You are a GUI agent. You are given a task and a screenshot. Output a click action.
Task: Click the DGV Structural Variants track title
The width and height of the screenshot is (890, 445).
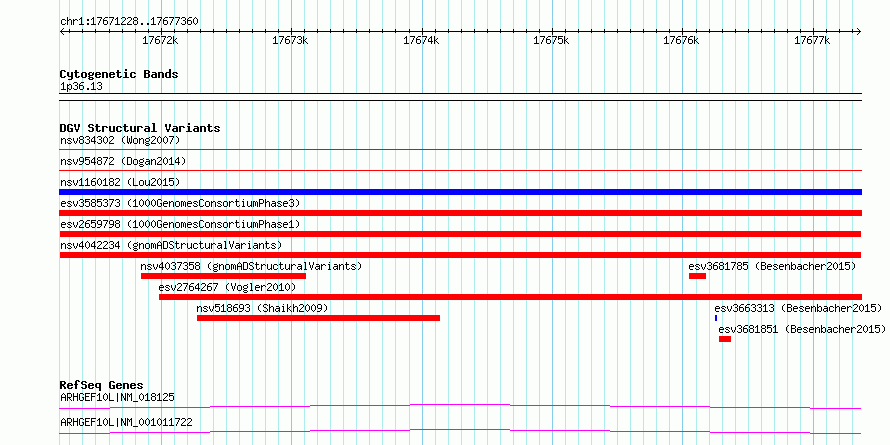click(x=140, y=128)
